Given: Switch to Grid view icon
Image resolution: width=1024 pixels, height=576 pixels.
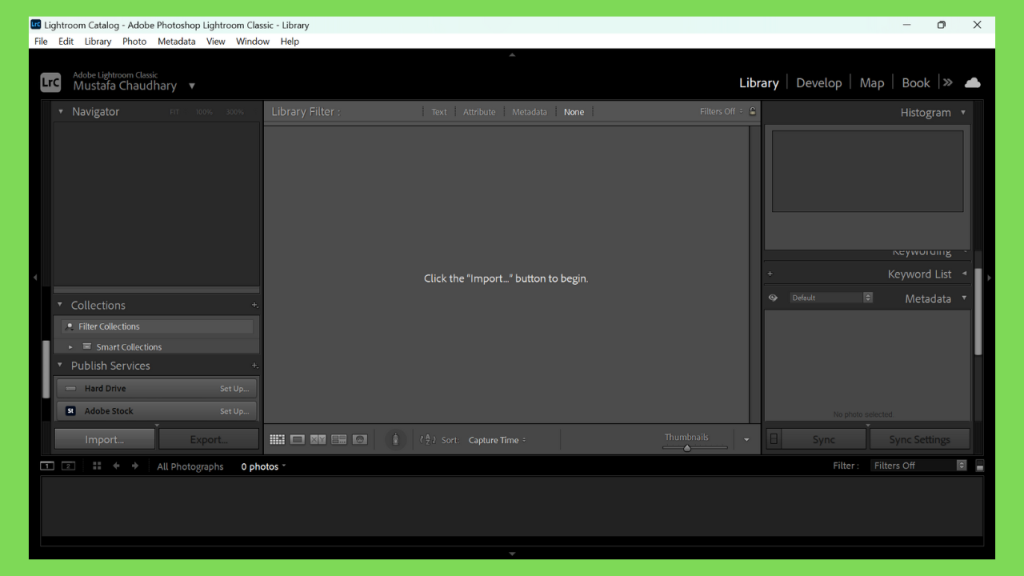Looking at the screenshot, I should click(277, 440).
